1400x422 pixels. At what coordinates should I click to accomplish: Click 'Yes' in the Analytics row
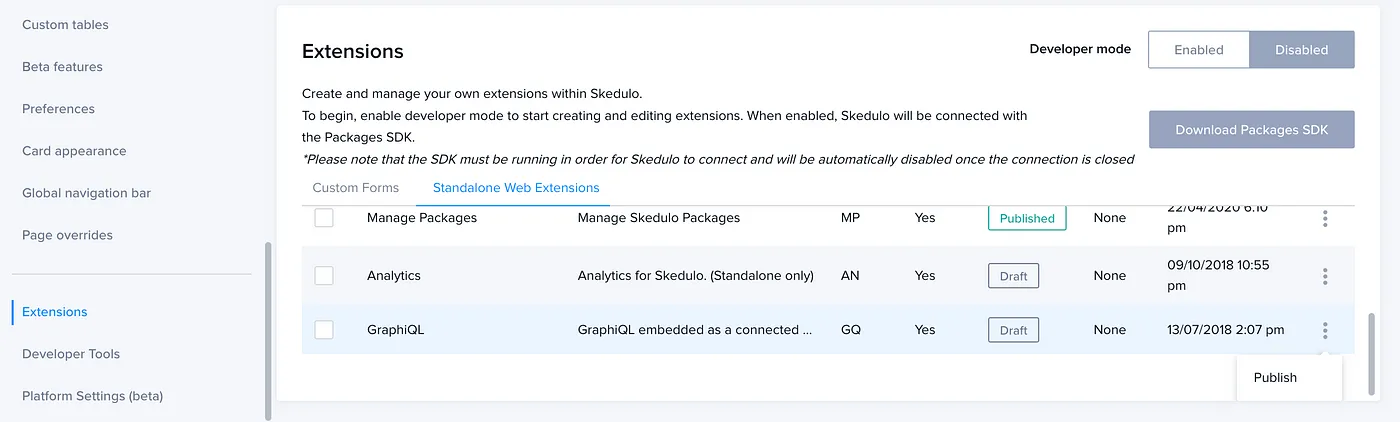click(x=925, y=276)
